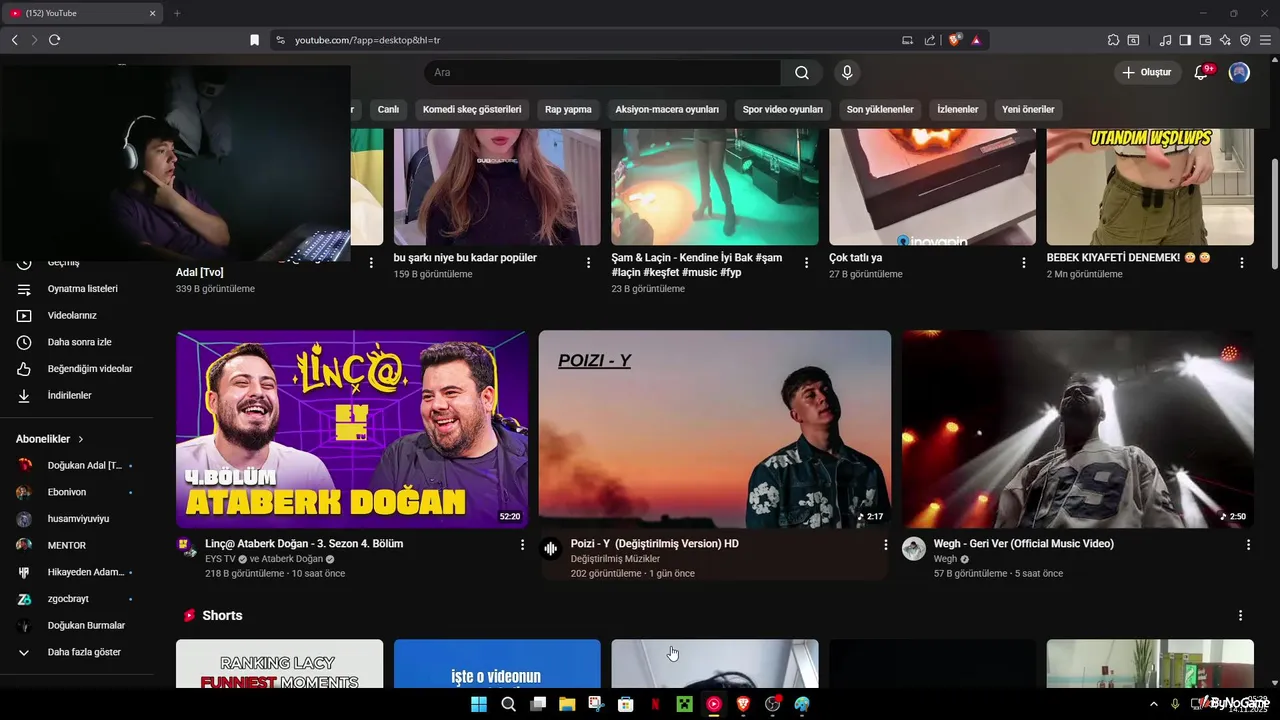Select Komedi skeç gösterileri chip
Screen dimensions: 1280x720
tap(472, 110)
